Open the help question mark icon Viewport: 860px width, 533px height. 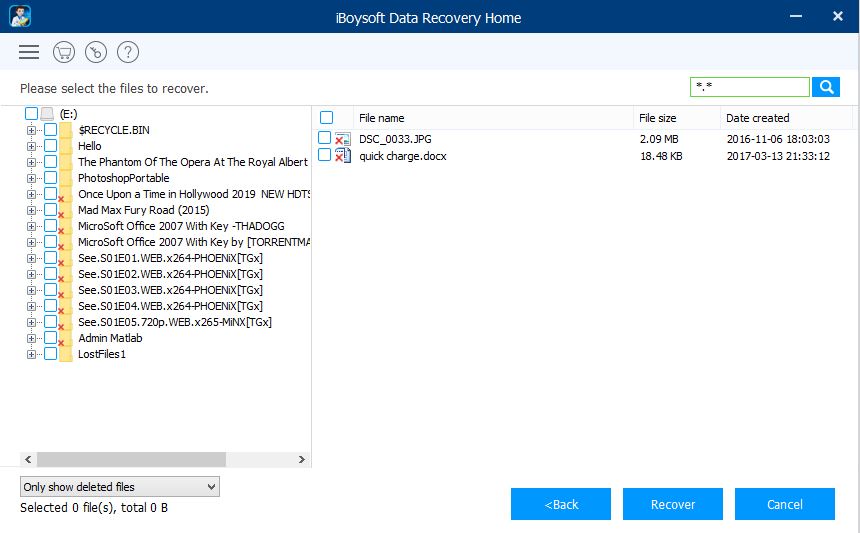[128, 52]
